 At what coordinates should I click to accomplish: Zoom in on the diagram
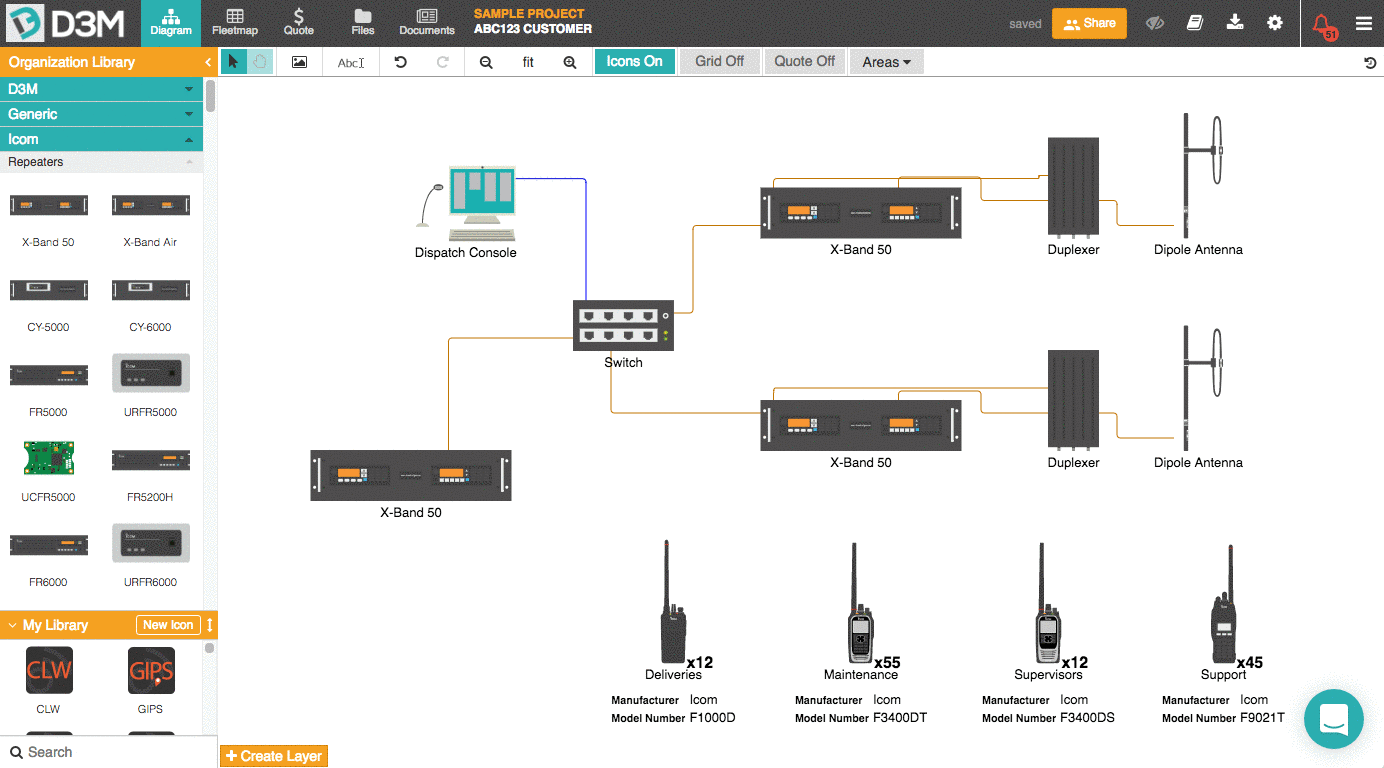coord(570,62)
